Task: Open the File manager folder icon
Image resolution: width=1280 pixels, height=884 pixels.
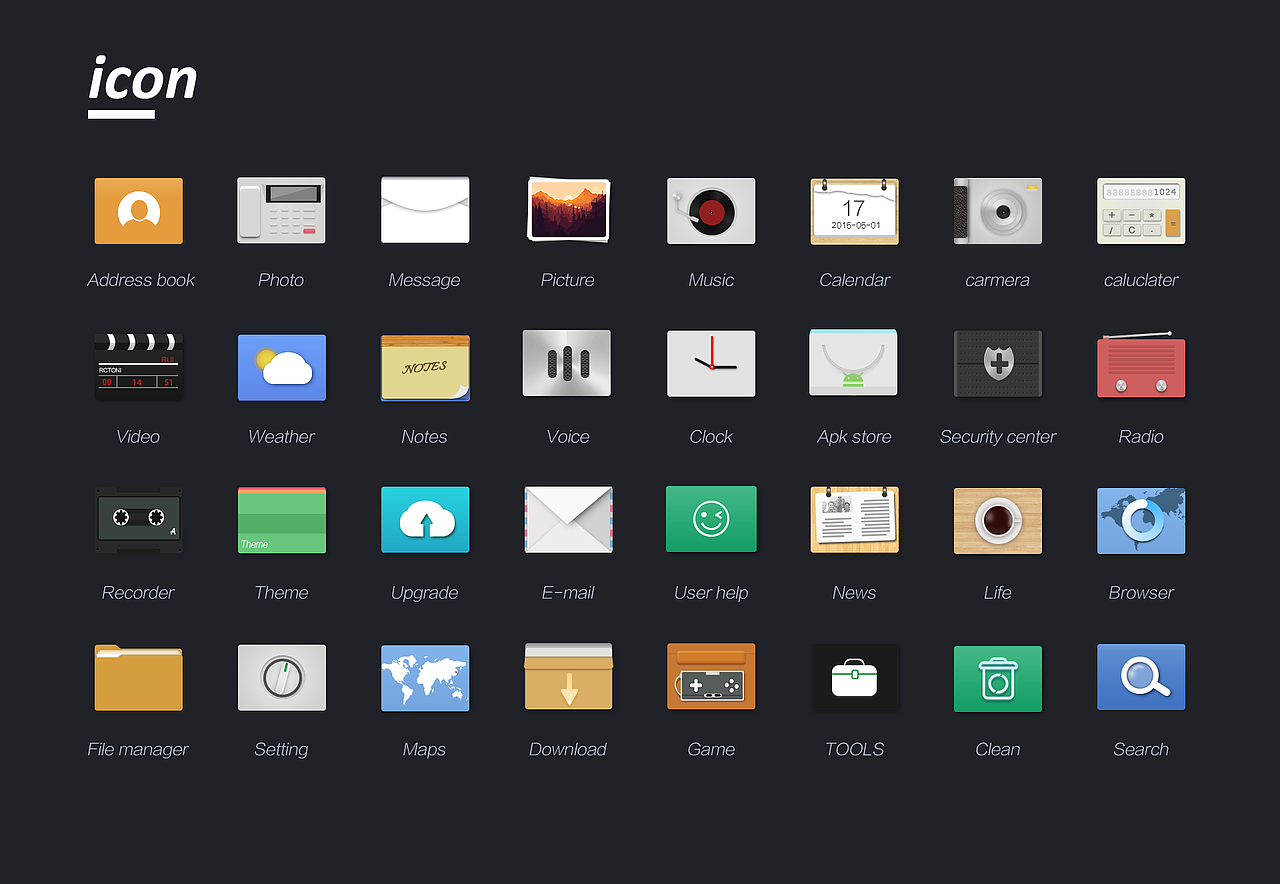Action: (139, 677)
